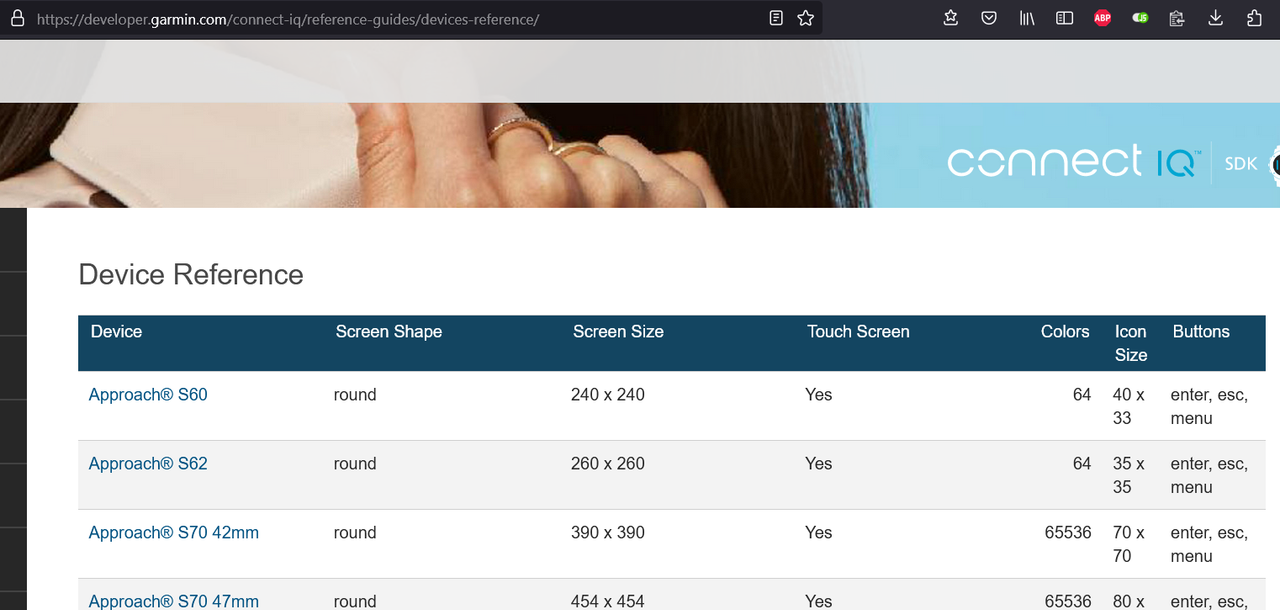This screenshot has width=1280, height=610.
Task: Select the 454 x 454 screen size cell
Action: tap(608, 601)
